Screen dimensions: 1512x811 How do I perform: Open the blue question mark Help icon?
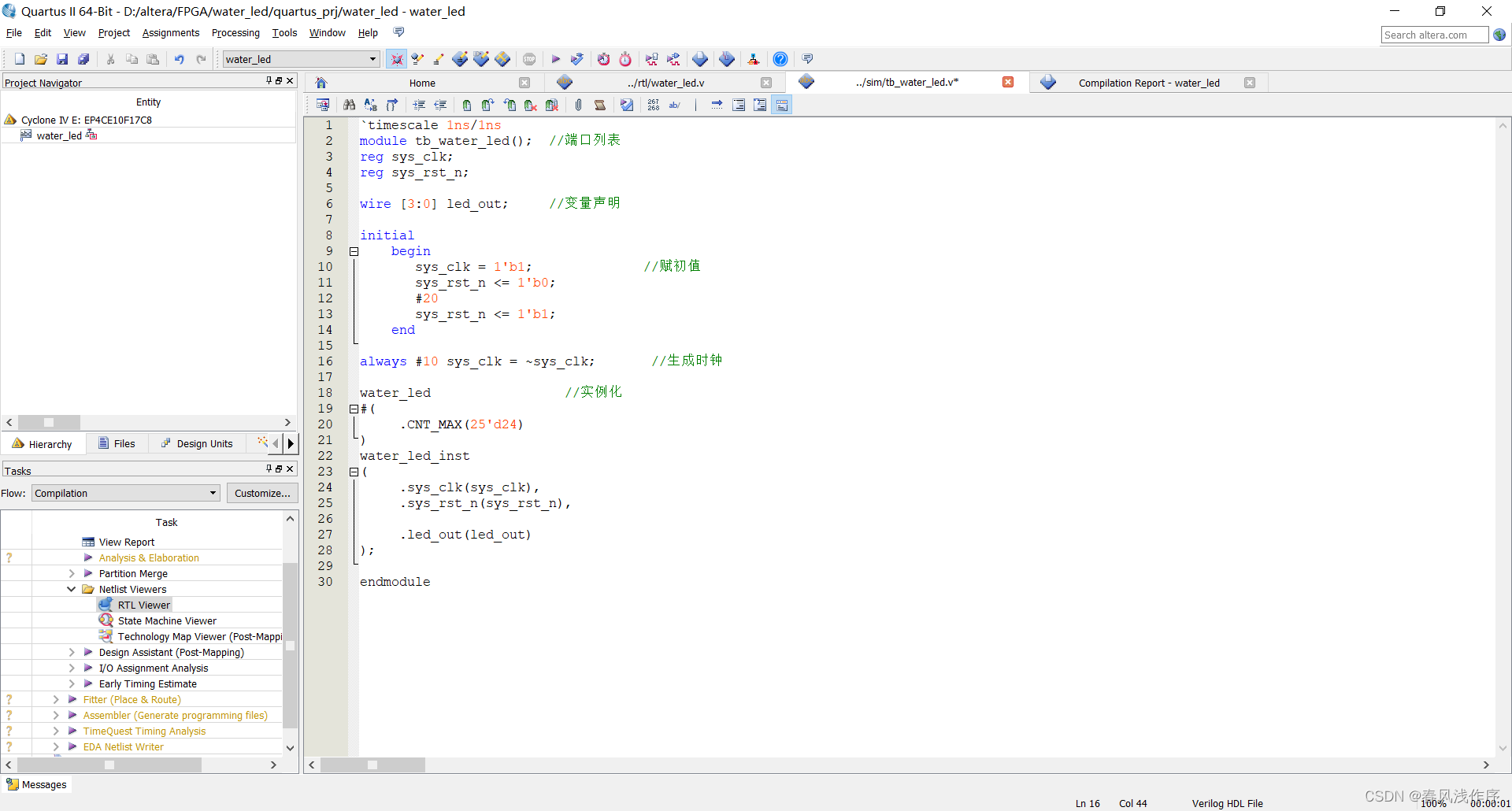coord(780,59)
